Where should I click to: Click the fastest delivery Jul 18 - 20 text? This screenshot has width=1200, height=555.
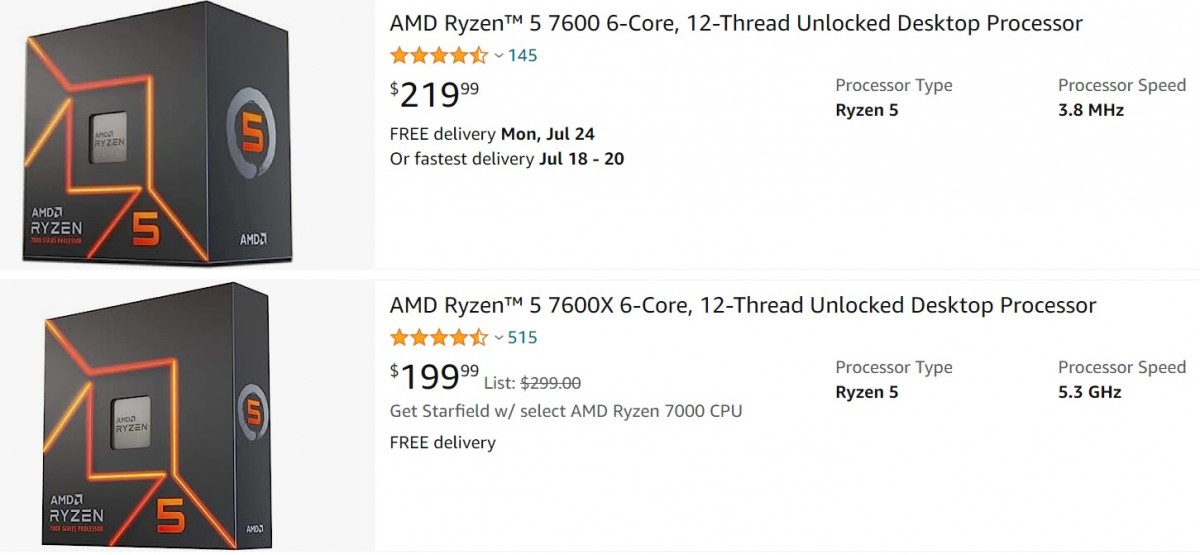click(x=506, y=158)
